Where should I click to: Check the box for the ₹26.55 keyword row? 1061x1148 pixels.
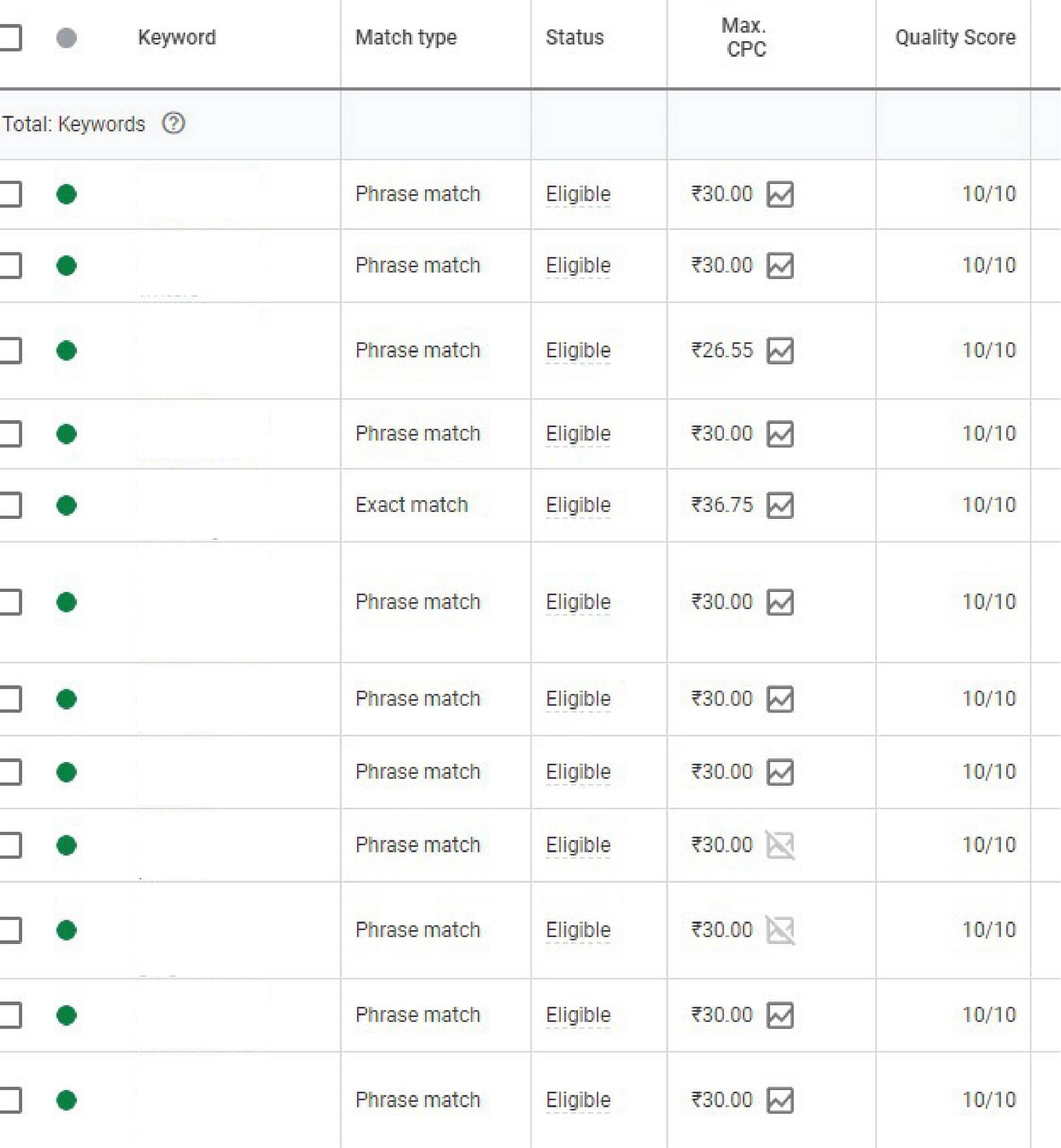click(10, 350)
